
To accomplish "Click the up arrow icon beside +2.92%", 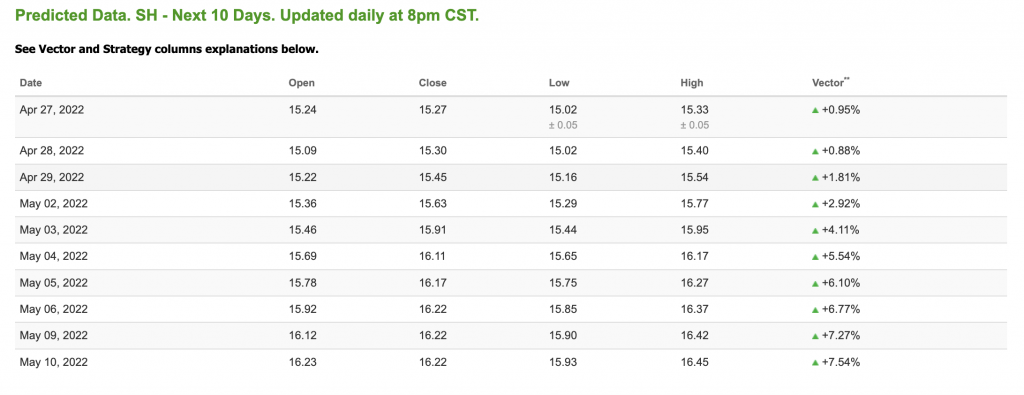I will point(815,204).
